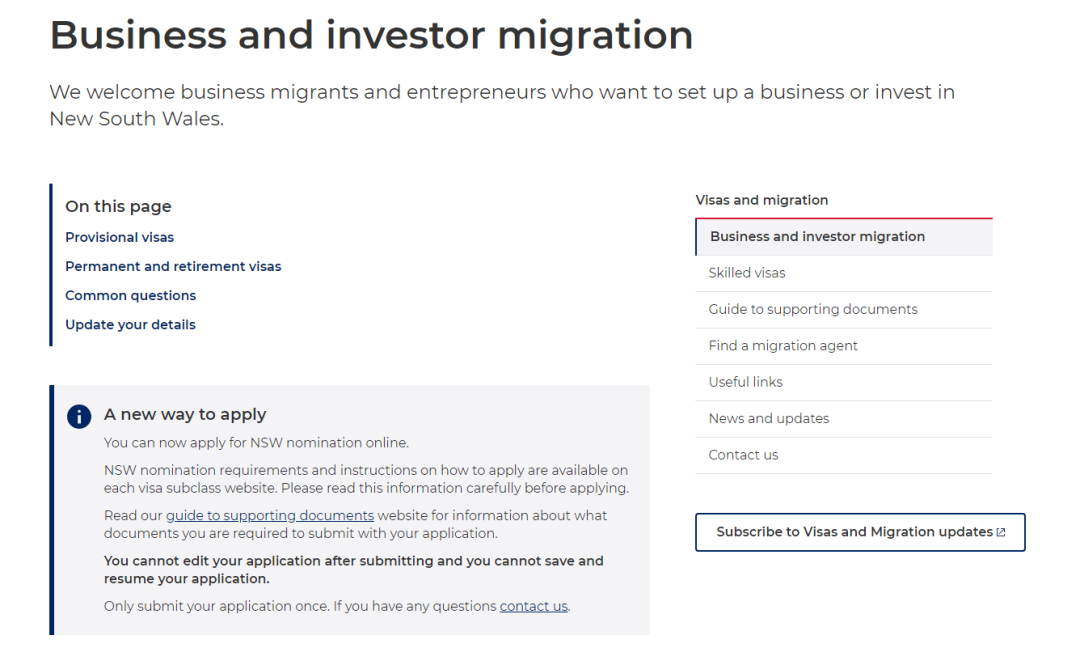Click the external link icon on Subscribe button
Screen dimensions: 1080x648
coord(1001,532)
